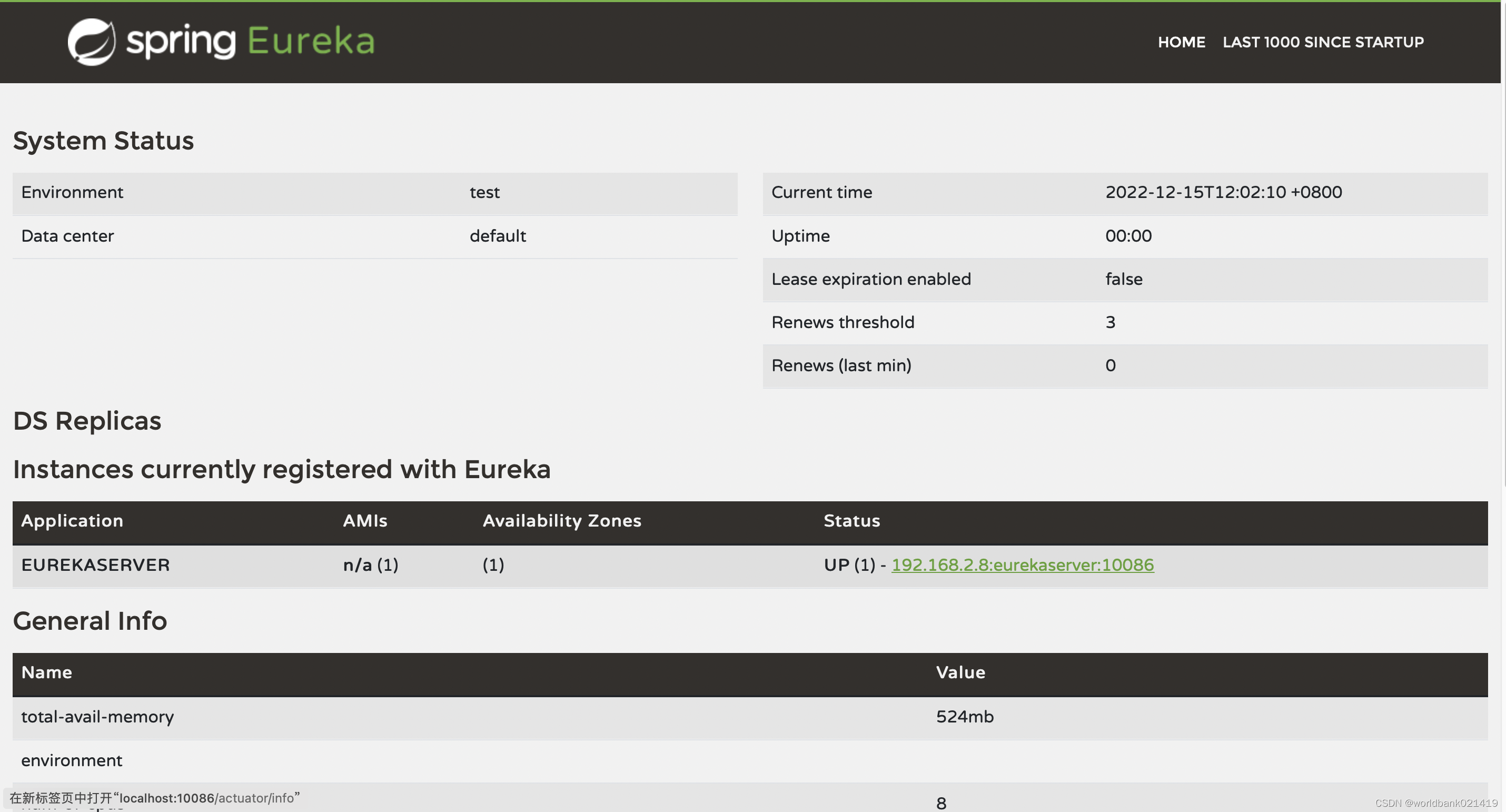
Task: Select the System Status heading
Action: tap(104, 141)
